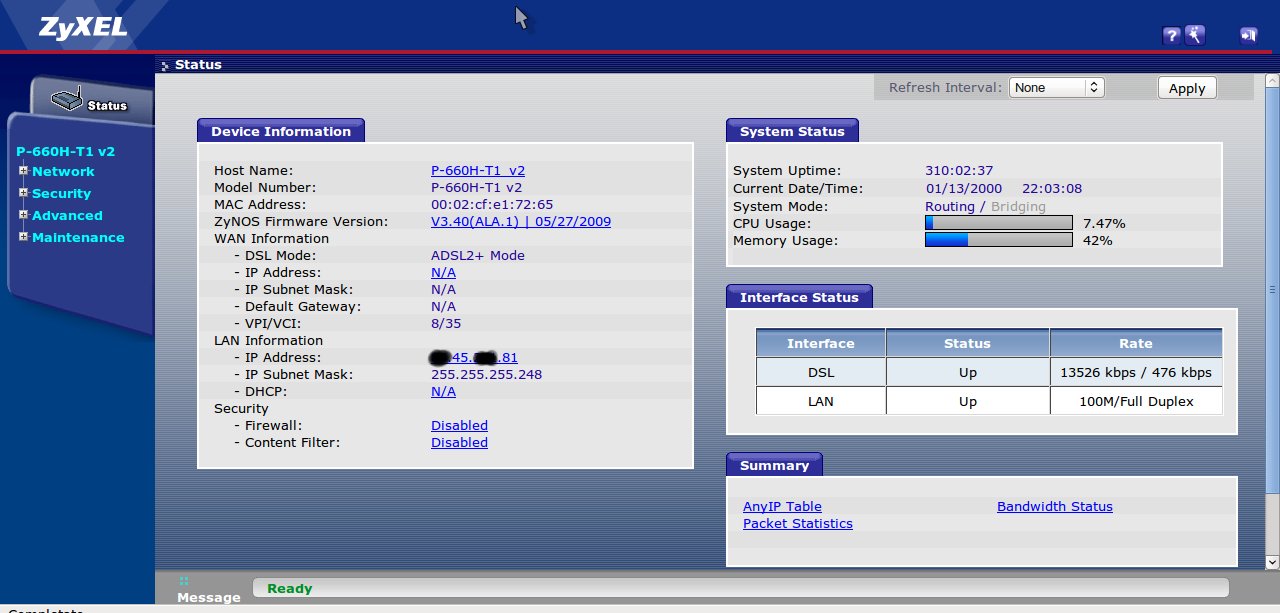Viewport: 1280px width, 613px height.
Task: Select the Device Information tab header
Action: pos(281,131)
